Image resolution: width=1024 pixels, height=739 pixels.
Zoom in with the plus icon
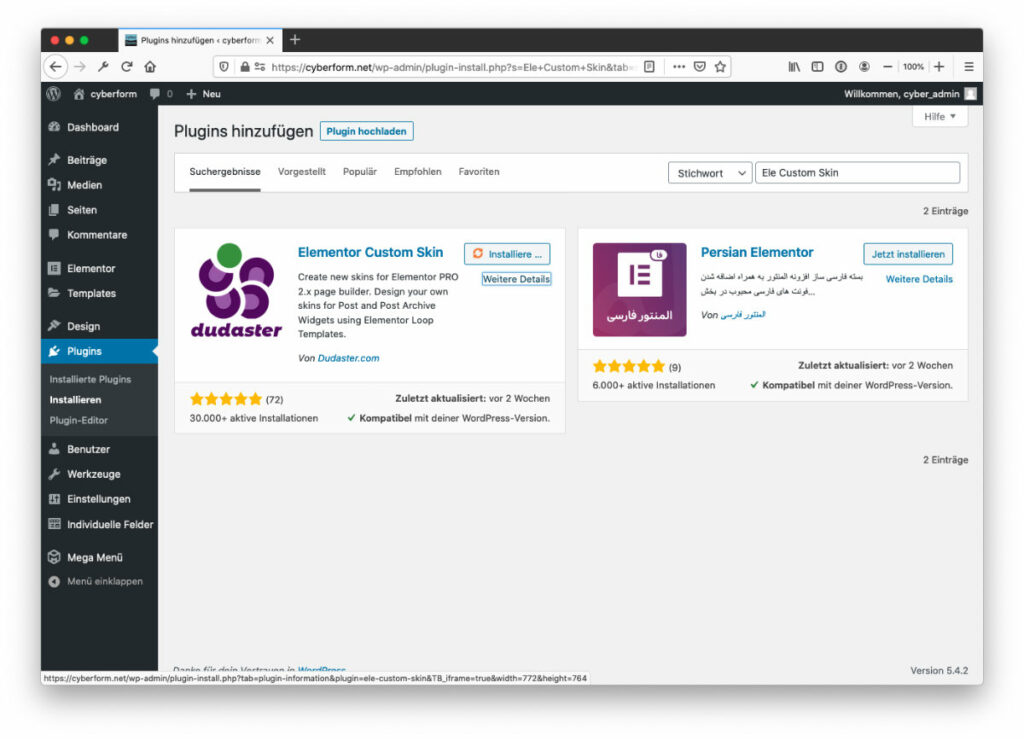pyautogui.click(x=939, y=67)
